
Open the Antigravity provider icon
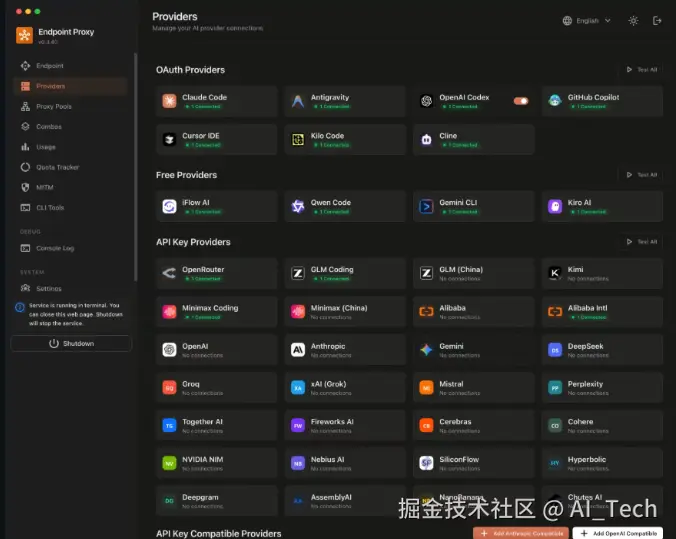[297, 101]
